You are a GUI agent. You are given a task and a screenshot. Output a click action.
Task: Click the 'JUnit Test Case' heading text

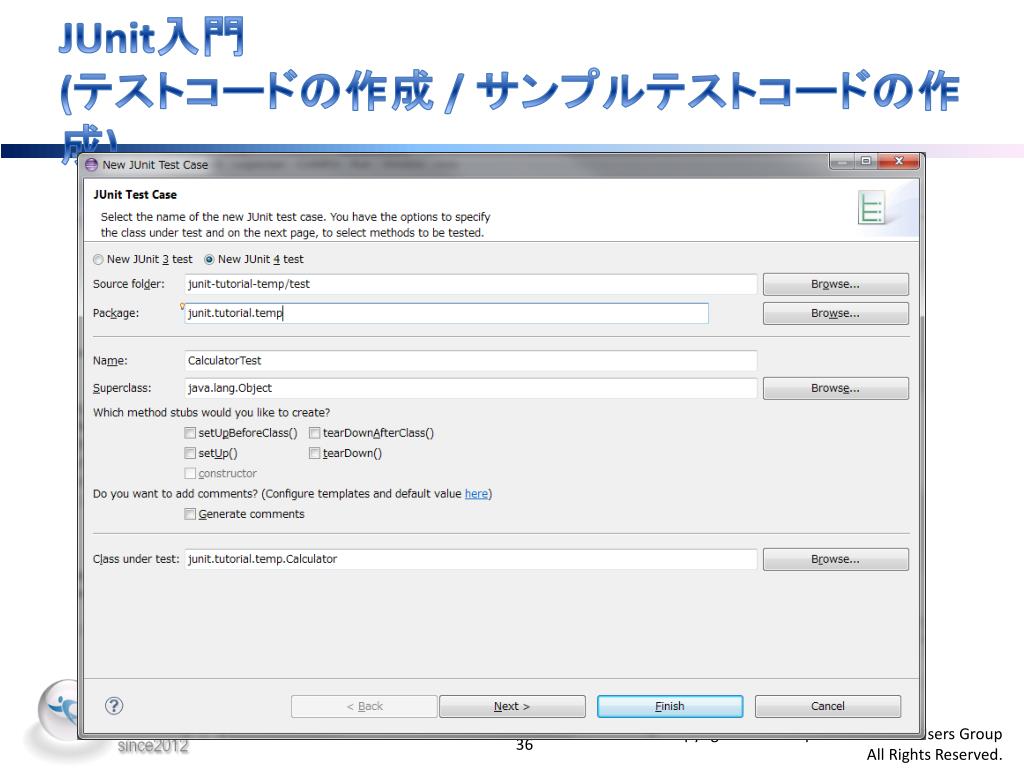point(135,195)
